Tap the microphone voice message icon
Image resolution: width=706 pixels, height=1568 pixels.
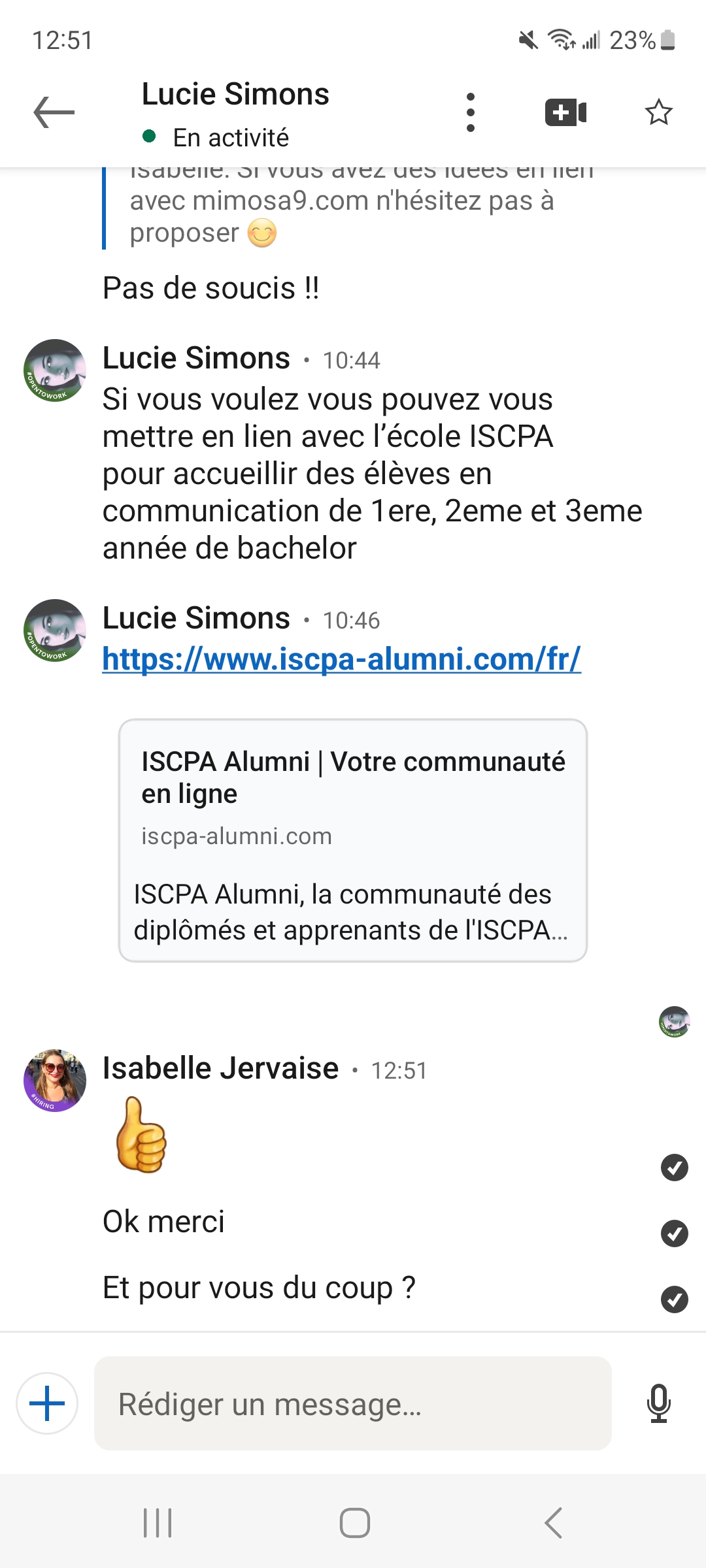coord(658,1403)
